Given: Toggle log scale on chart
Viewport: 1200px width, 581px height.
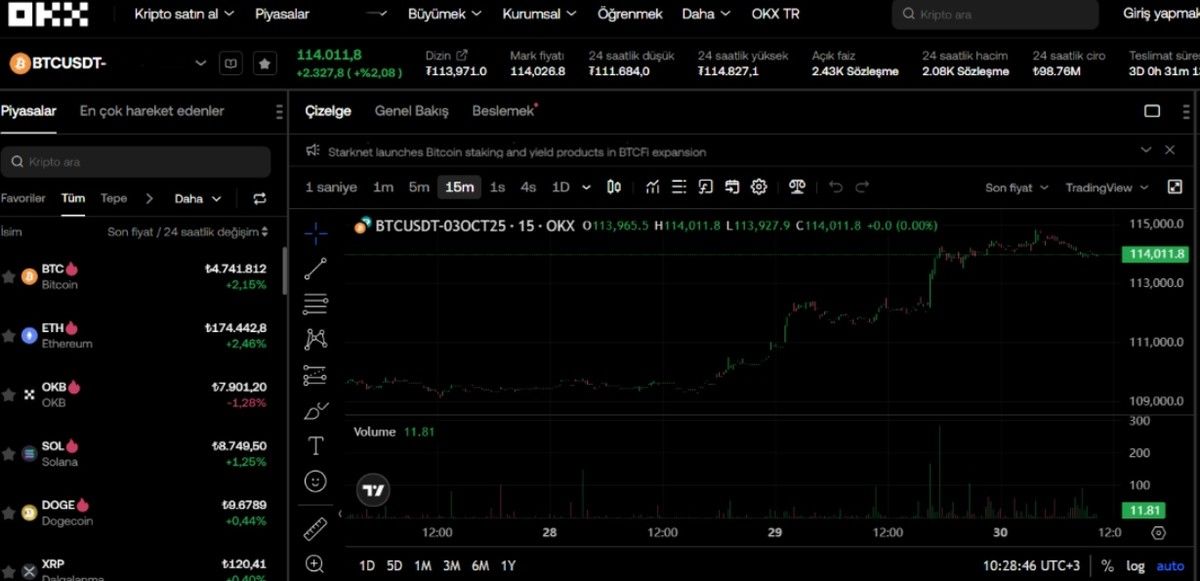Looking at the screenshot, I should point(1135,566).
